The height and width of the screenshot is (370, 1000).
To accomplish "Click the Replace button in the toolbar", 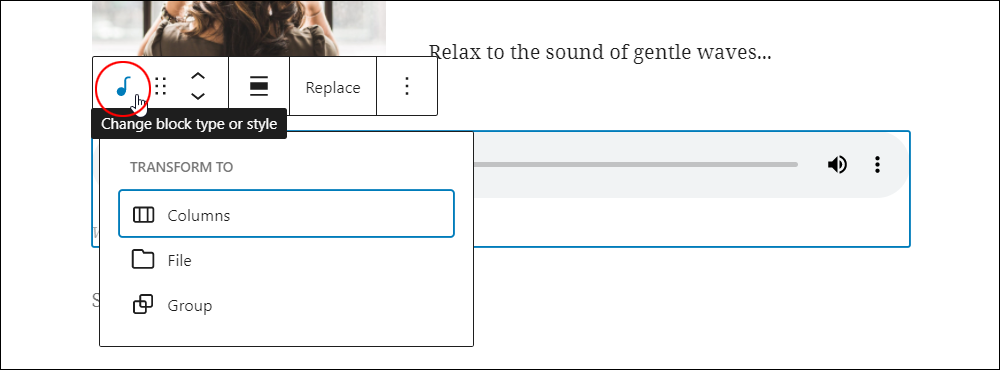I will (333, 87).
